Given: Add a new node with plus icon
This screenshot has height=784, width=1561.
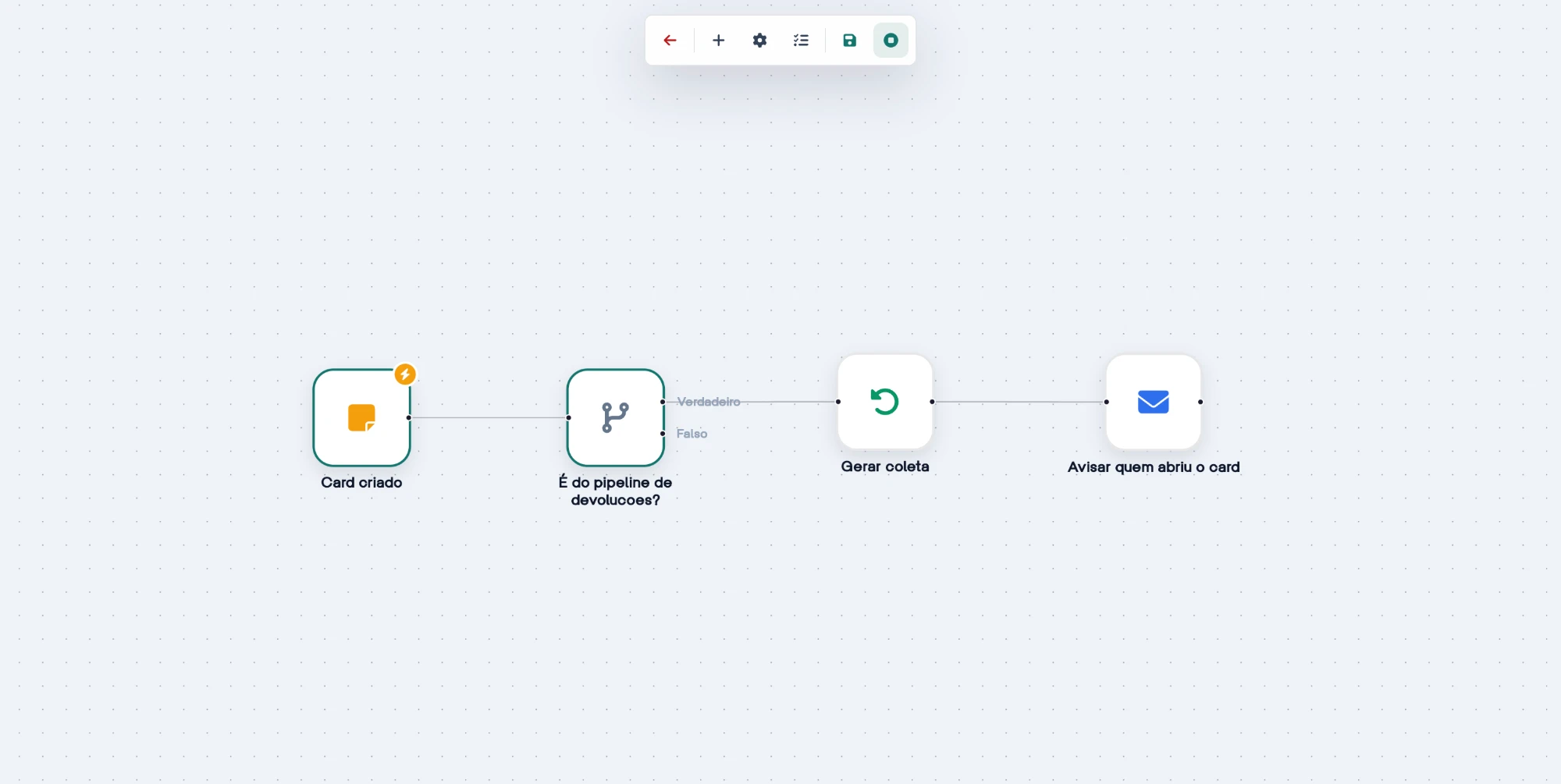Looking at the screenshot, I should [719, 41].
